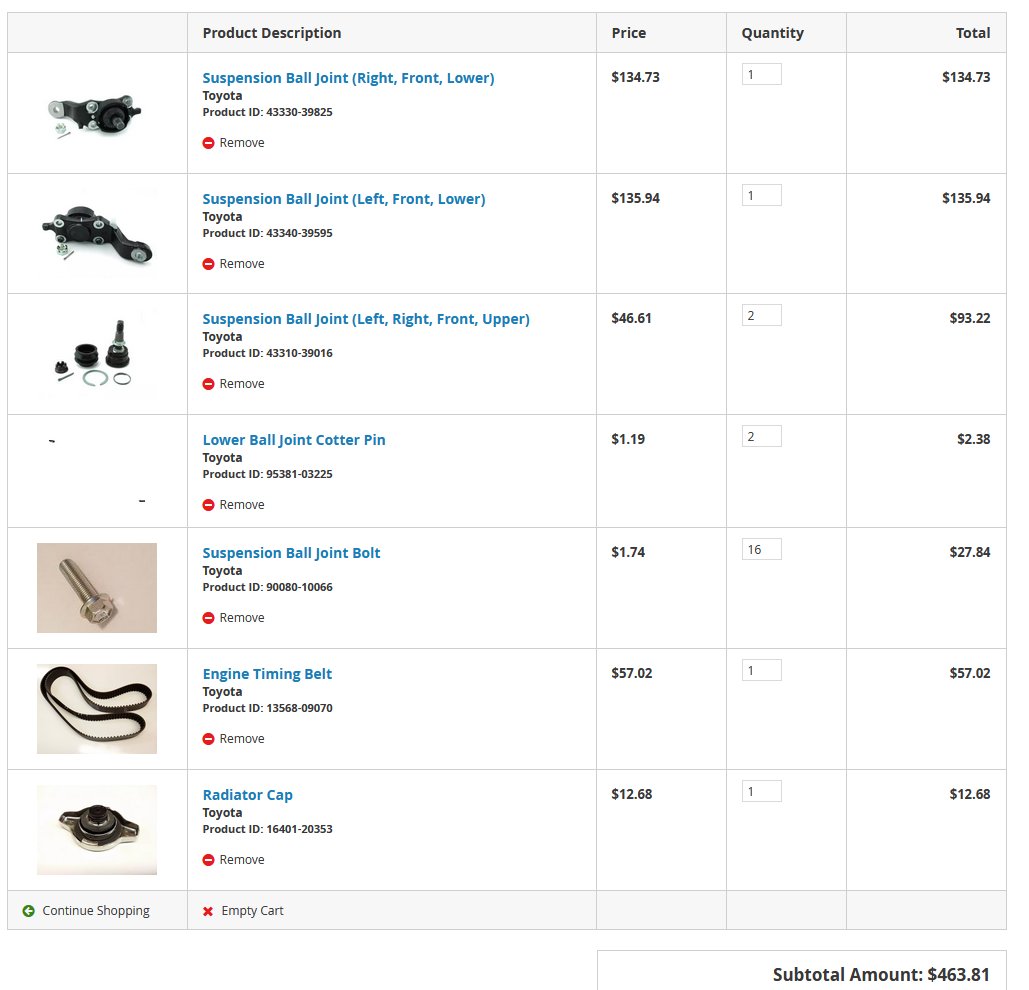Click red remove icon for Engine Timing Belt
Image resolution: width=1029 pixels, height=990 pixels.
[x=208, y=739]
